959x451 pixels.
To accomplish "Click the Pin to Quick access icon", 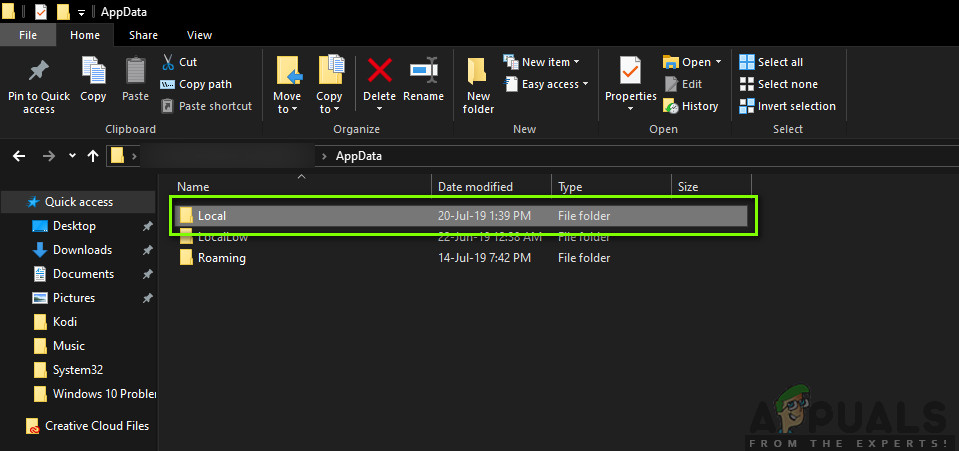I will point(39,71).
